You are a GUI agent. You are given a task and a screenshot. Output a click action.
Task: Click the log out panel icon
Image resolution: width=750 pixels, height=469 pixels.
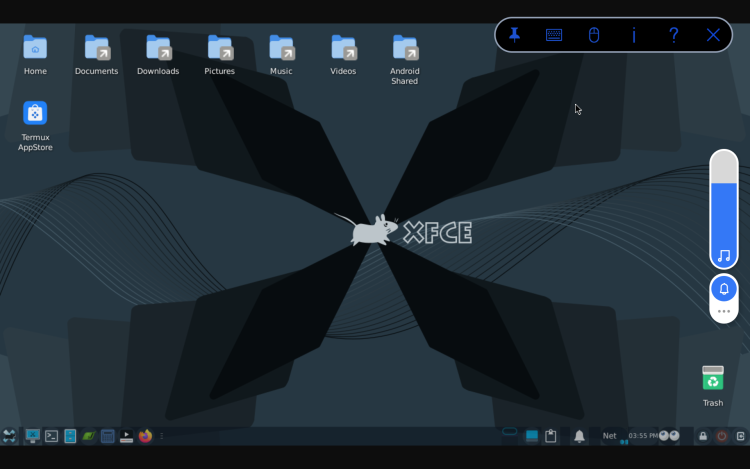(x=740, y=436)
